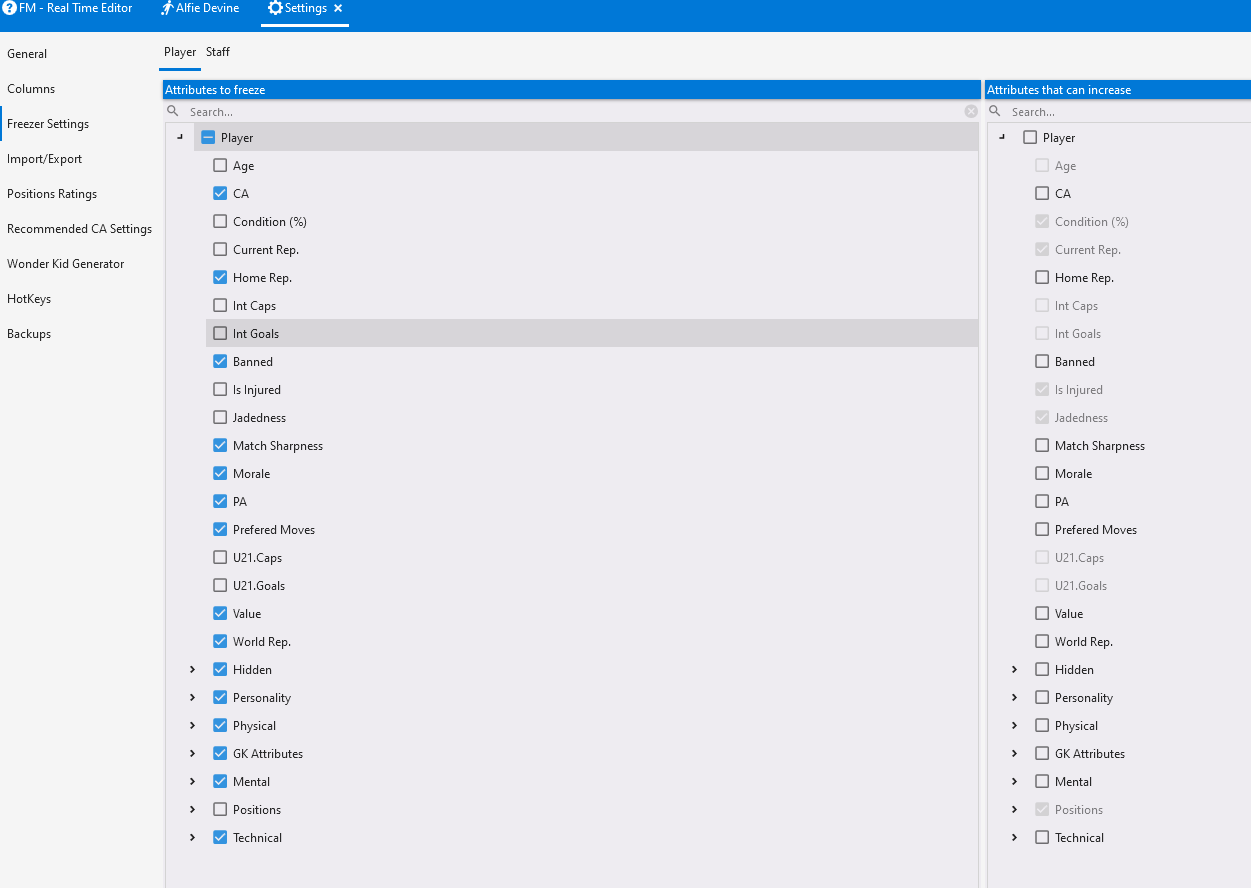
Task: Collapse the Player tree in the increase panel
Action: click(1002, 138)
